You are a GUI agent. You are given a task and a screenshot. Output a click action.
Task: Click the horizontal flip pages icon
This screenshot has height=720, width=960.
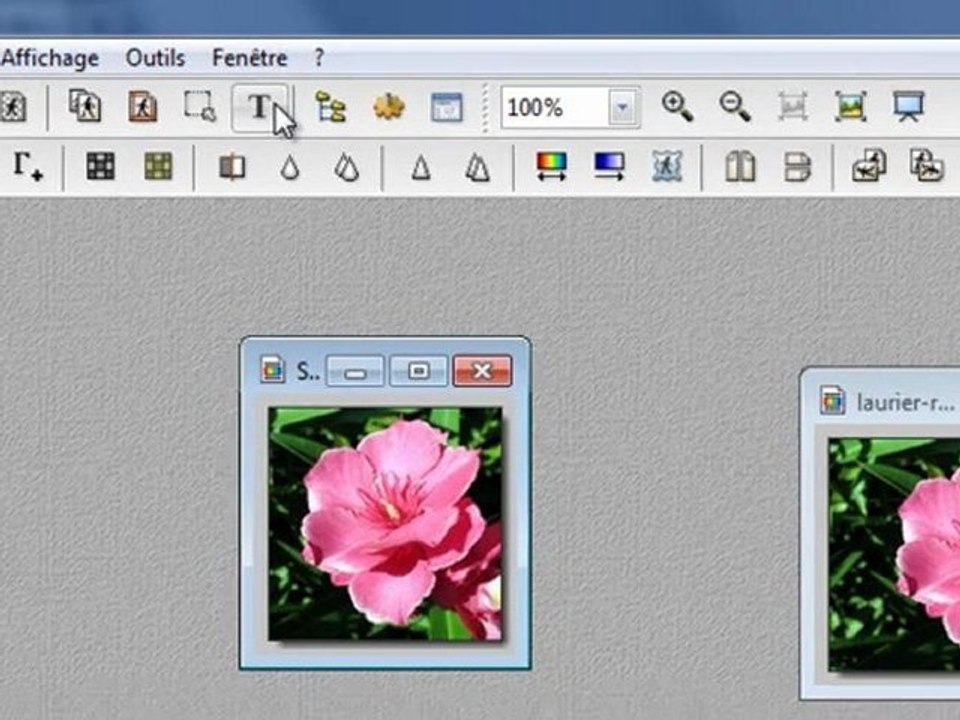coord(740,167)
